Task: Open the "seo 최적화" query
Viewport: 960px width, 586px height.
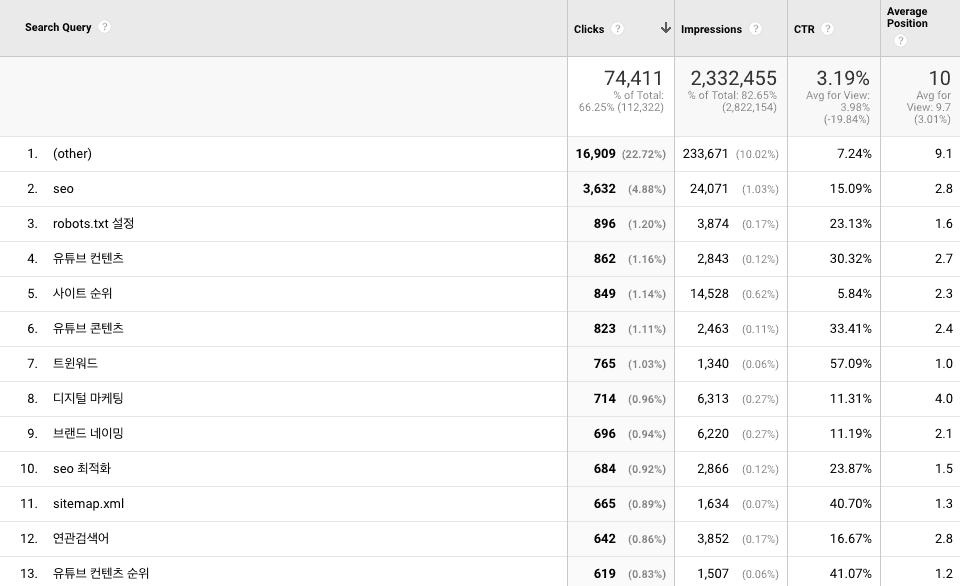Action: tap(82, 469)
